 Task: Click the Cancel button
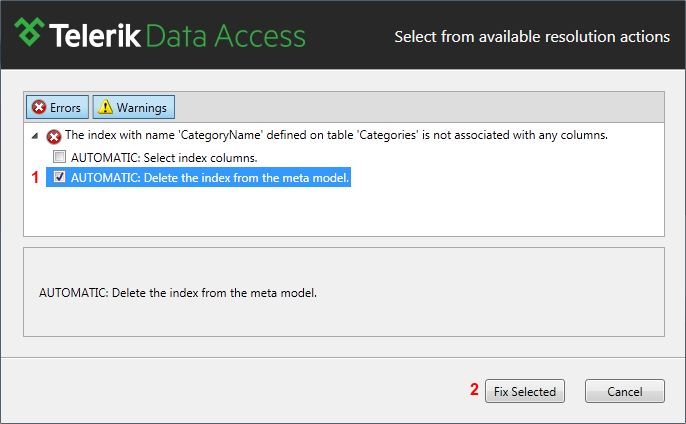[x=625, y=391]
